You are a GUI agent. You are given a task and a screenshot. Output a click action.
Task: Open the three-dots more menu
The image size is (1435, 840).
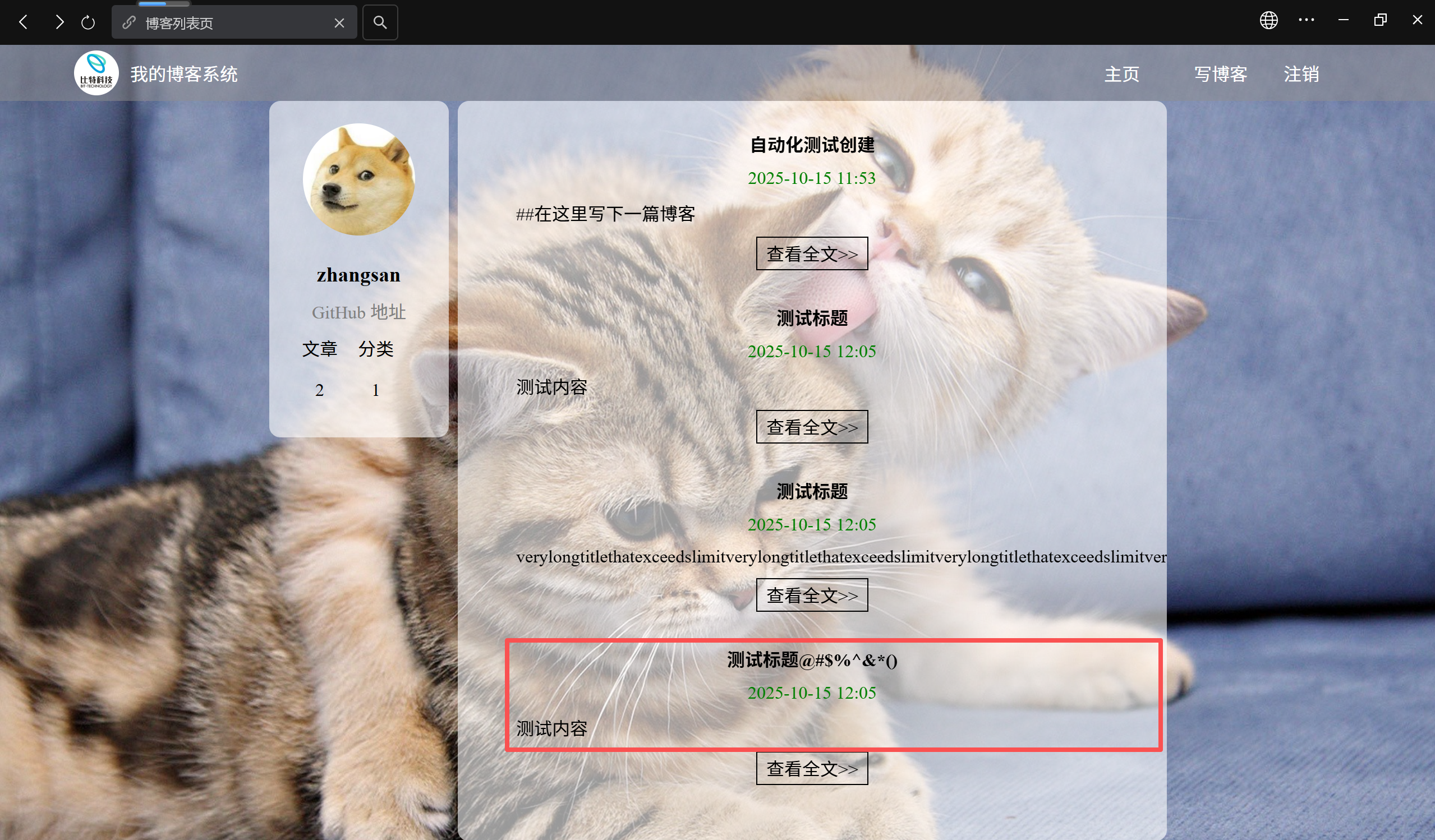pos(1306,21)
